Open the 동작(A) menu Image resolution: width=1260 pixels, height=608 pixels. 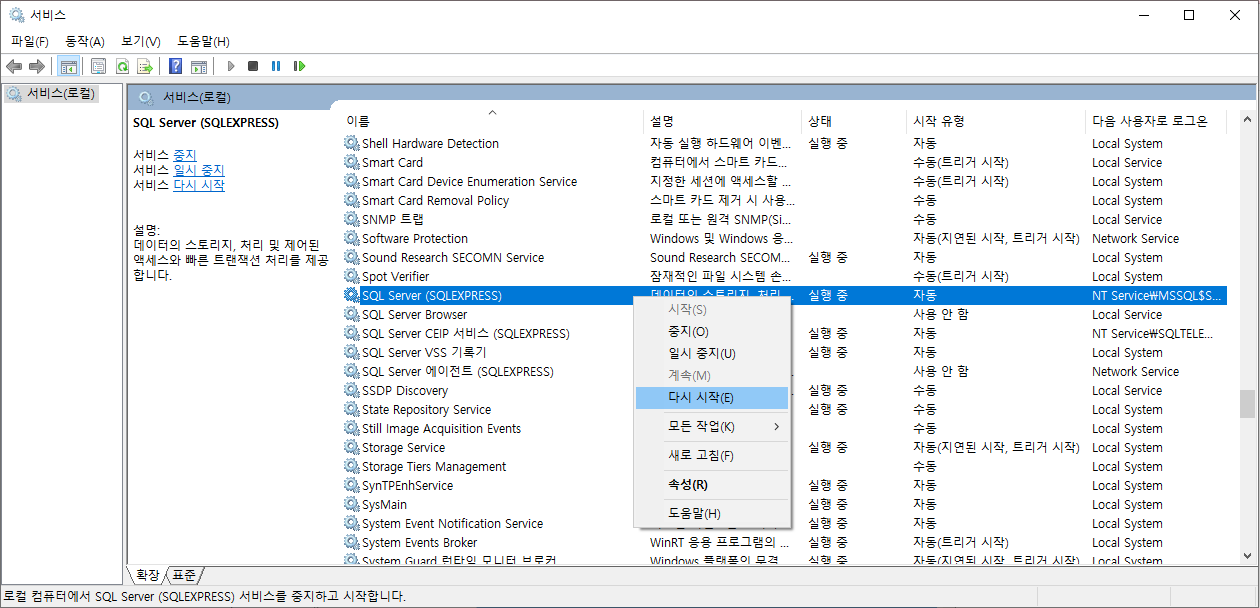[x=85, y=41]
